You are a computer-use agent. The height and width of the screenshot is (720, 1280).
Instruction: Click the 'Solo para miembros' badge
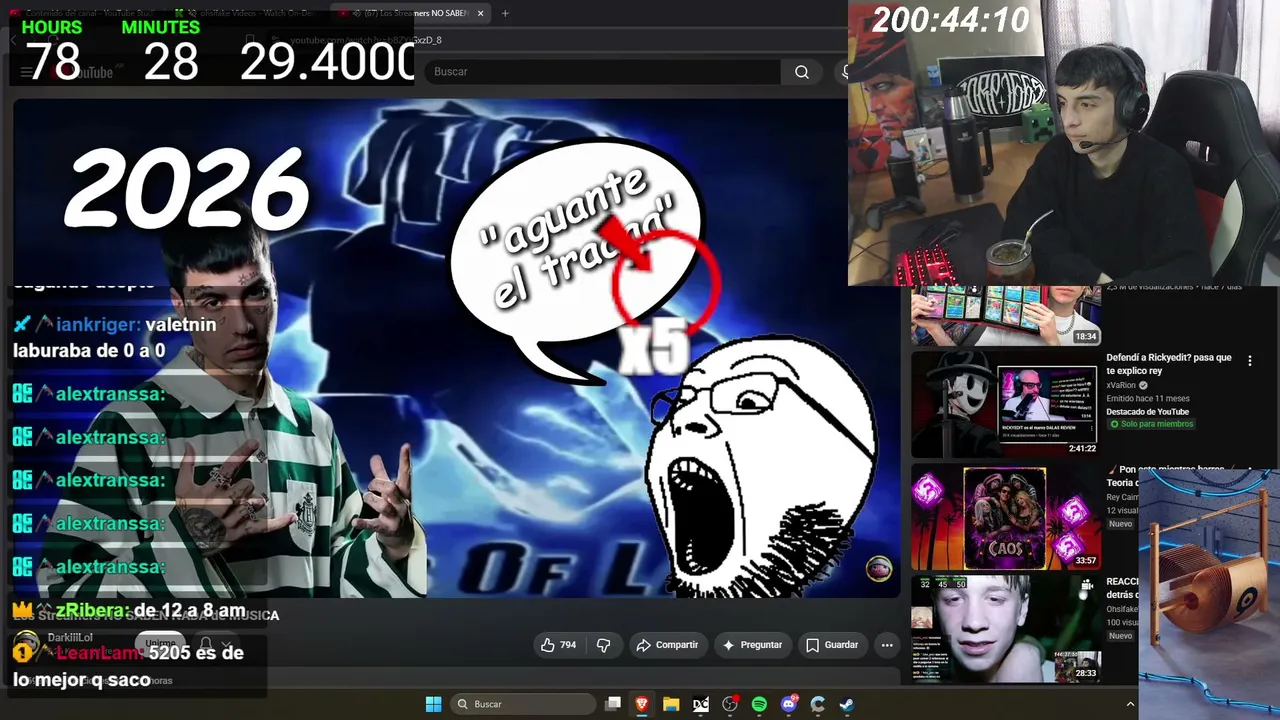coord(1150,424)
